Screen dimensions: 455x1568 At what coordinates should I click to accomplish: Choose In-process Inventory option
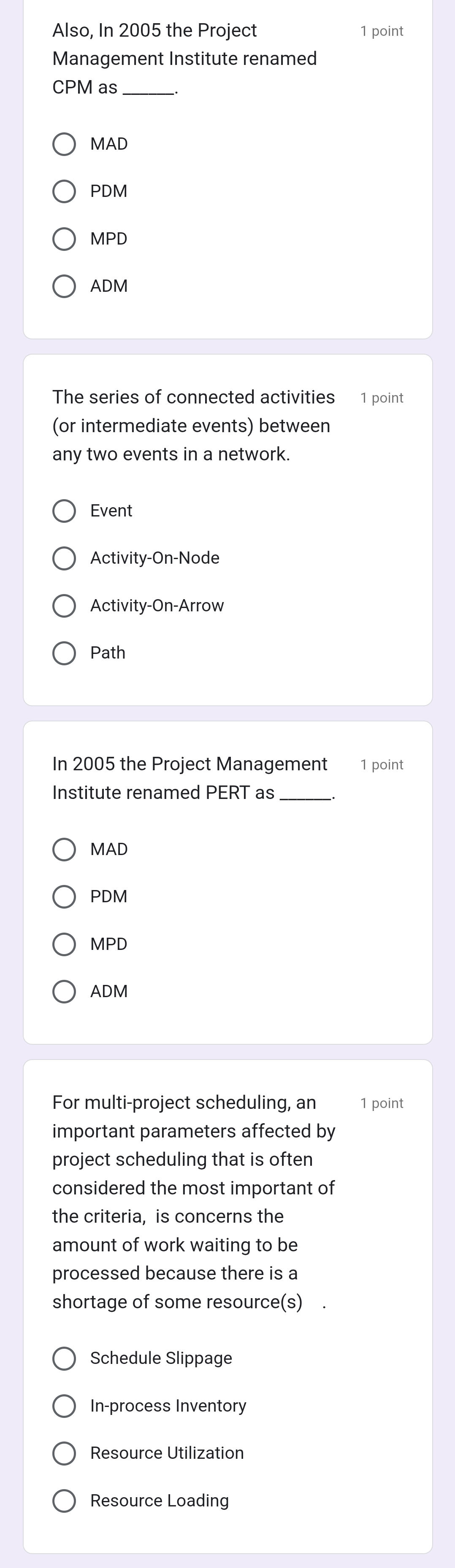coord(64,1406)
